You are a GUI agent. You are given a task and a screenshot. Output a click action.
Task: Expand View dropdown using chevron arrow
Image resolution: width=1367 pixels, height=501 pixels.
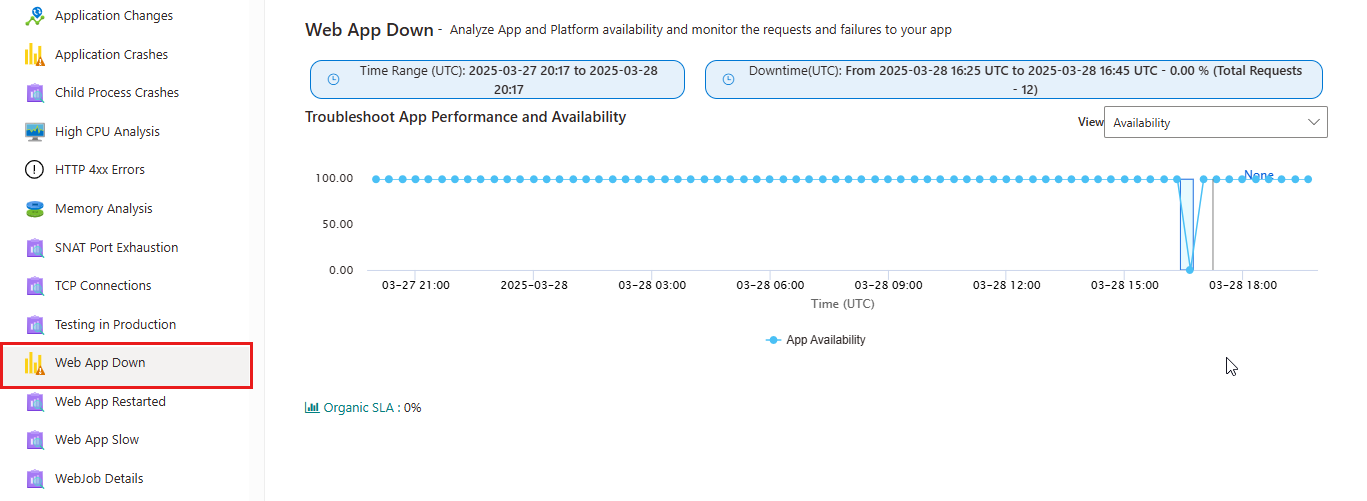(1314, 122)
